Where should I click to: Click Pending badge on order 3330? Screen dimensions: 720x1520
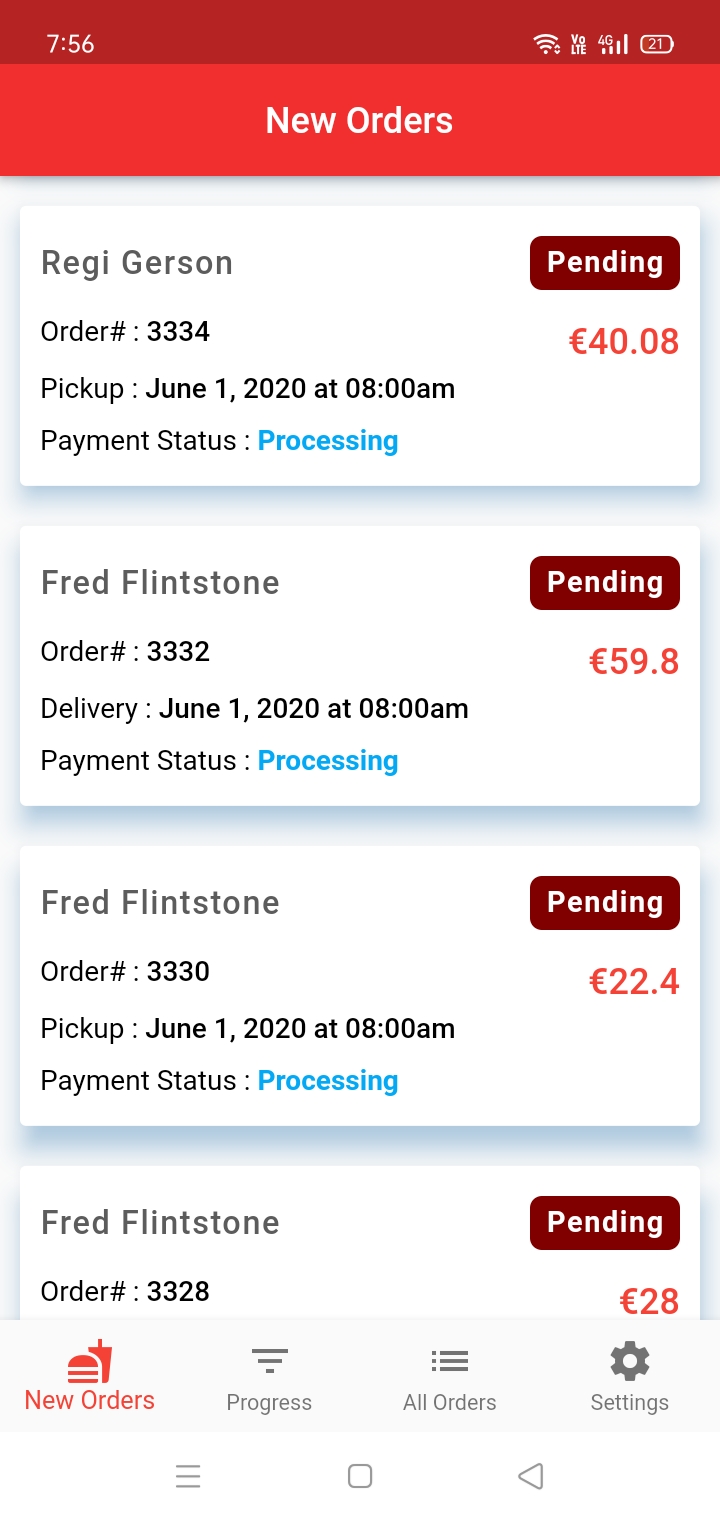pos(605,903)
